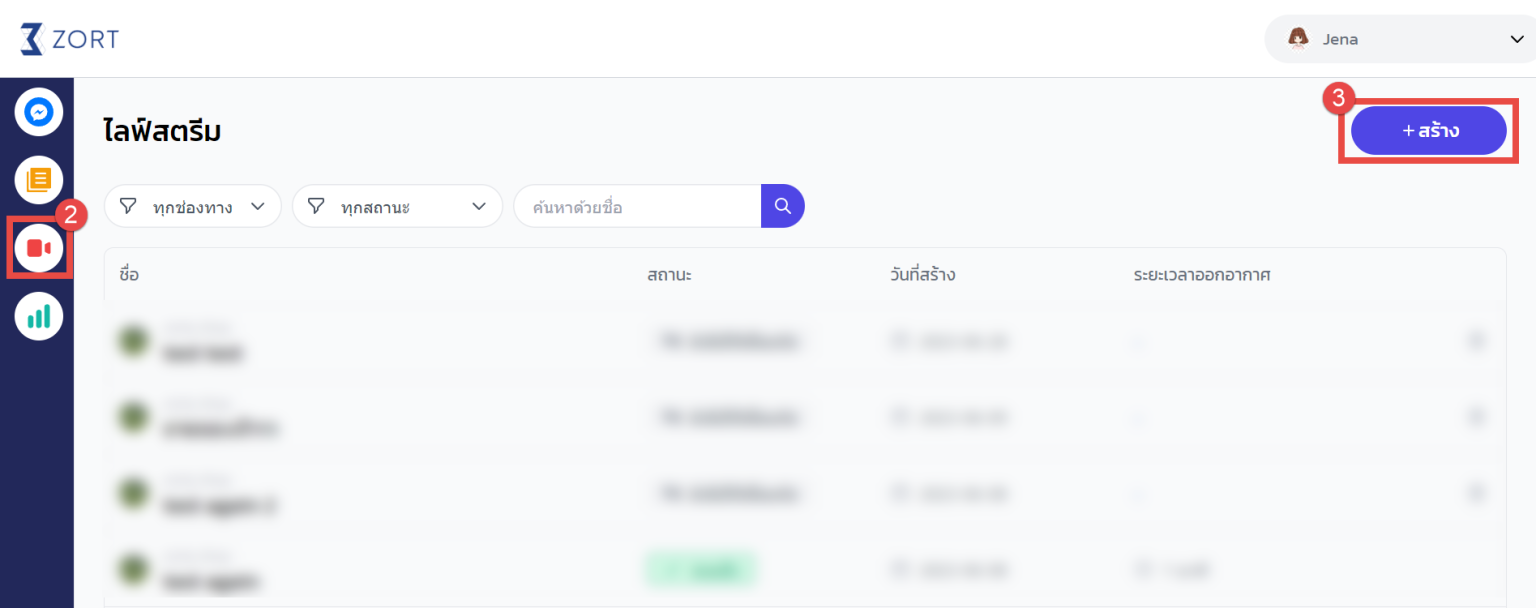Open the Jena account menu chevron

(1516, 39)
